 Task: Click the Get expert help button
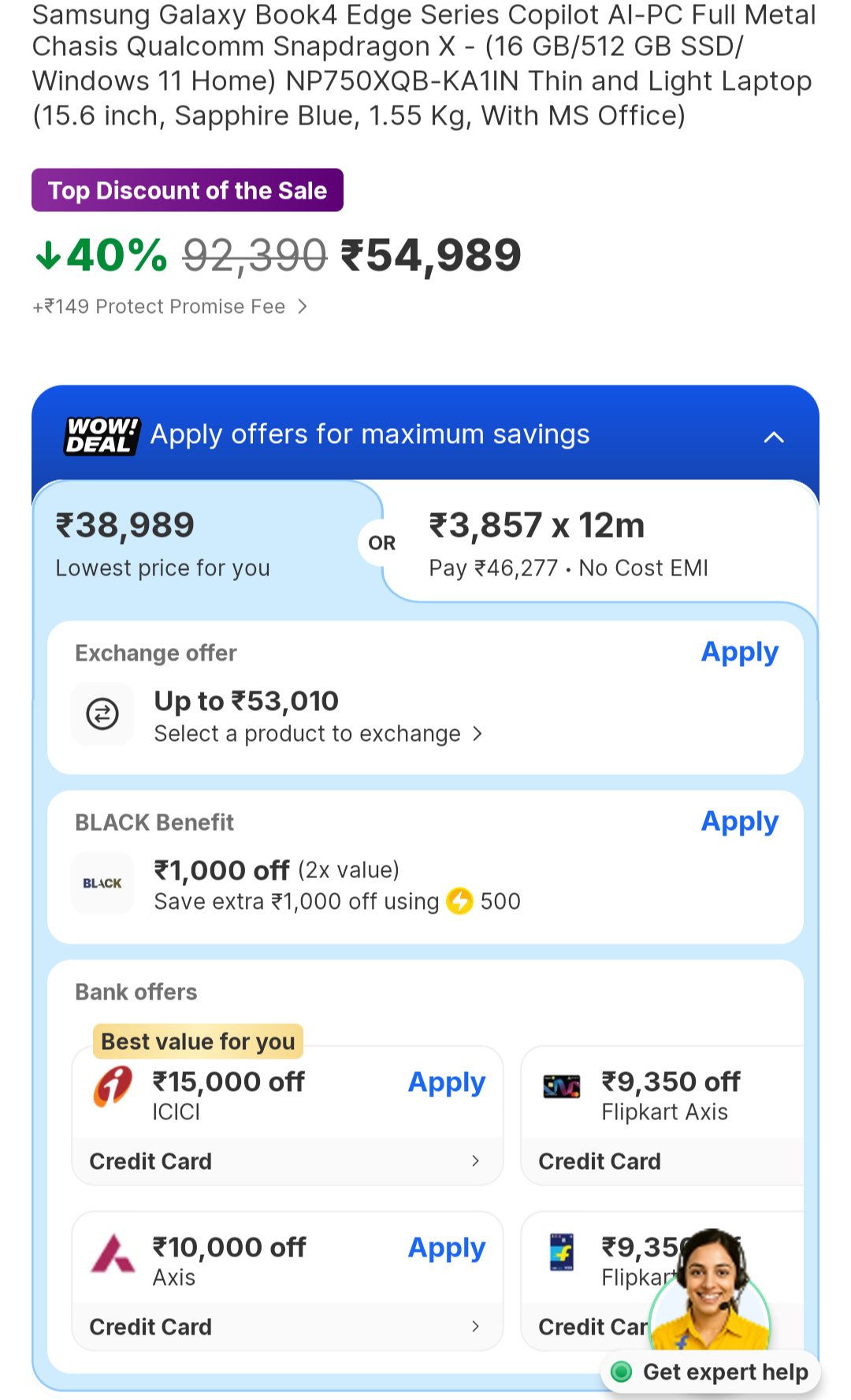click(725, 1372)
